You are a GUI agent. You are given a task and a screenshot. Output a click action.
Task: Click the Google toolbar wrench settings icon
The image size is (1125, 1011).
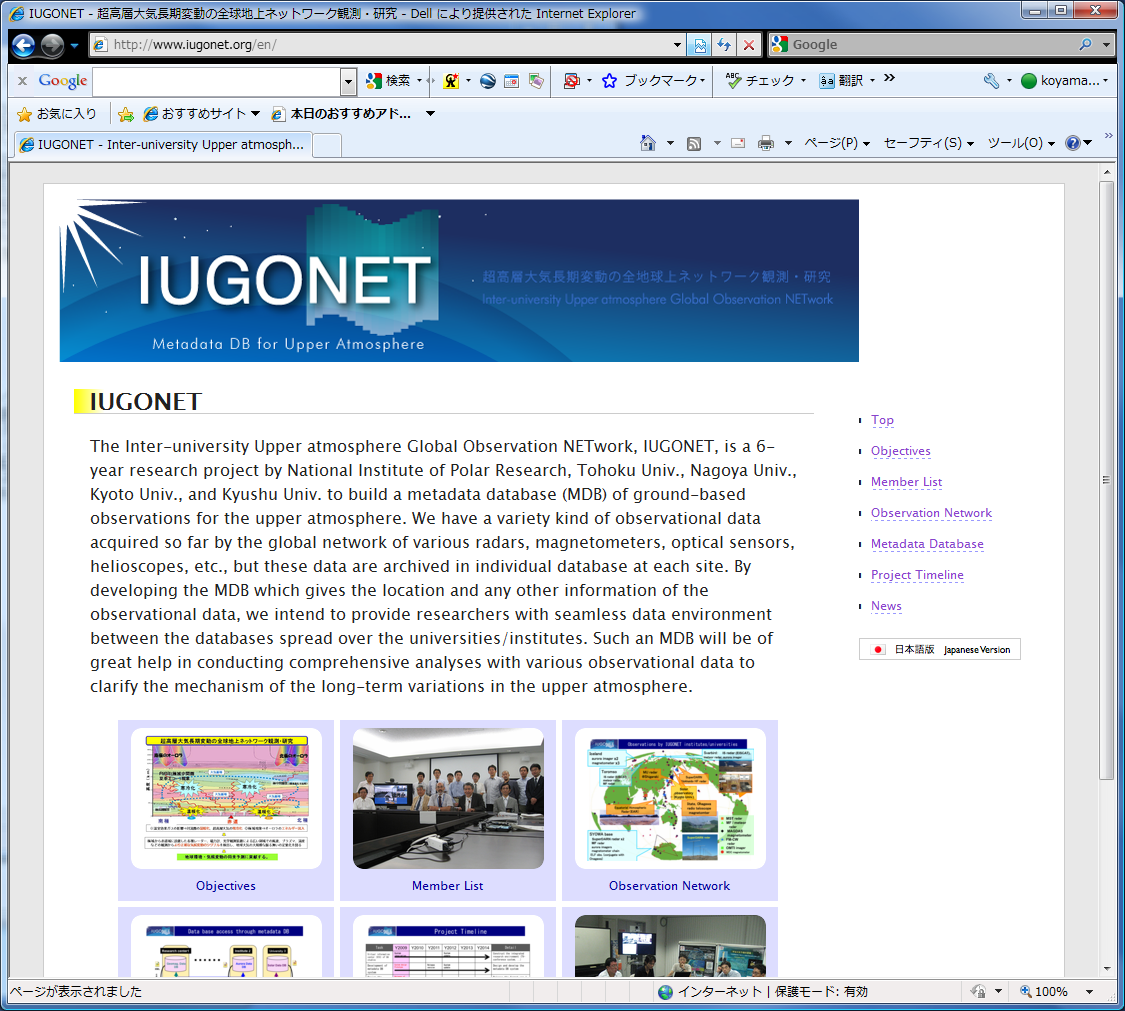point(991,81)
